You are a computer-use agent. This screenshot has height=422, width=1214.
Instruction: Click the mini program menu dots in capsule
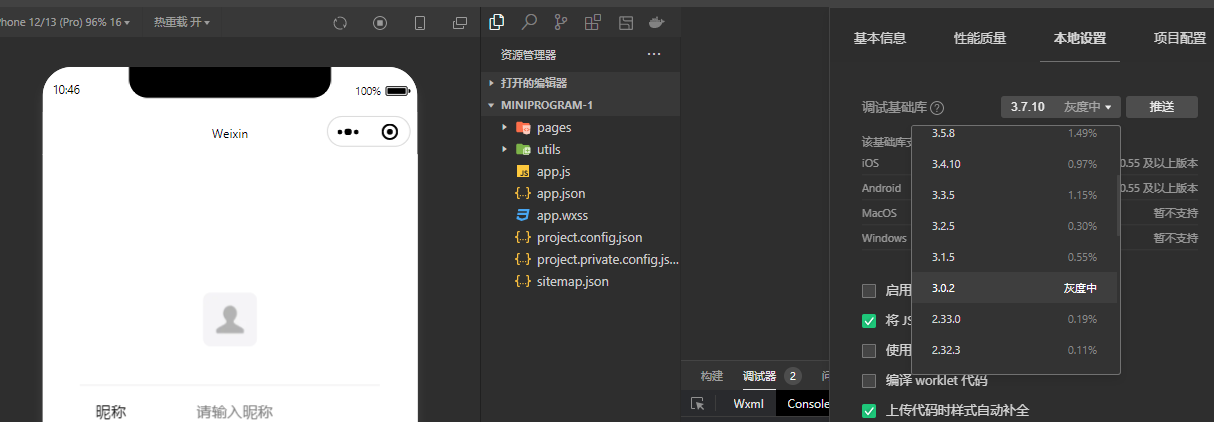[348, 132]
